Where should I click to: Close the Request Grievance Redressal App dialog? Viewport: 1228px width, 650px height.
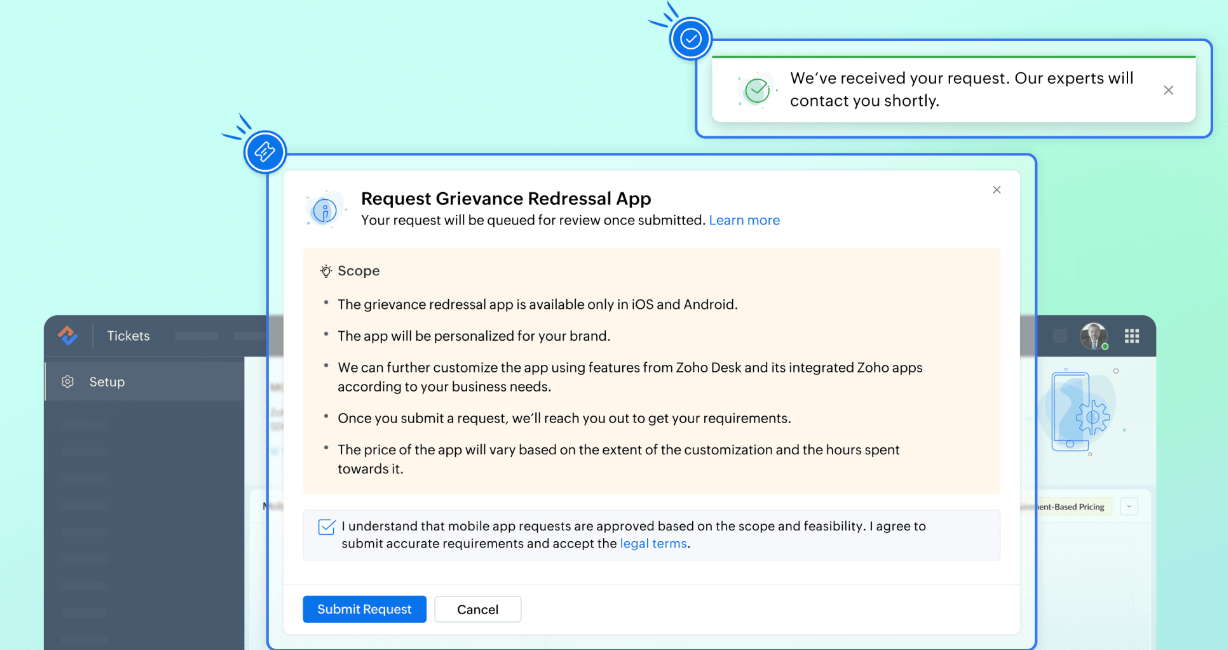click(996, 190)
